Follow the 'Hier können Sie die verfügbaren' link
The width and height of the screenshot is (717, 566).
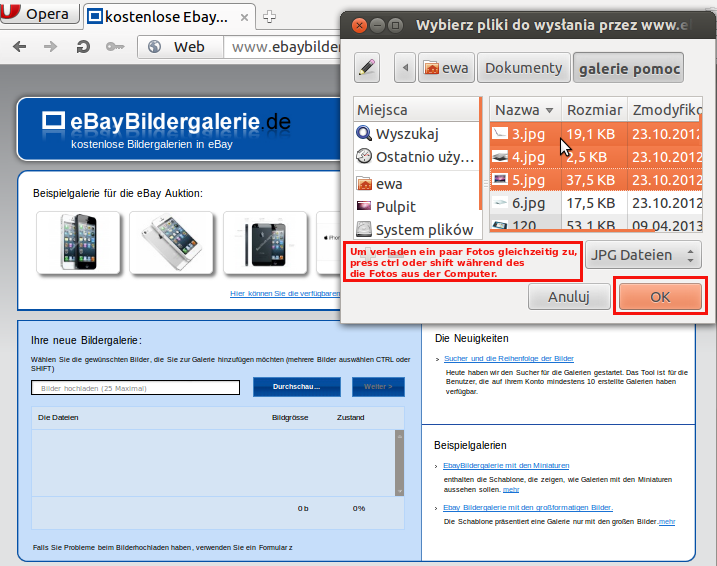tap(285, 294)
